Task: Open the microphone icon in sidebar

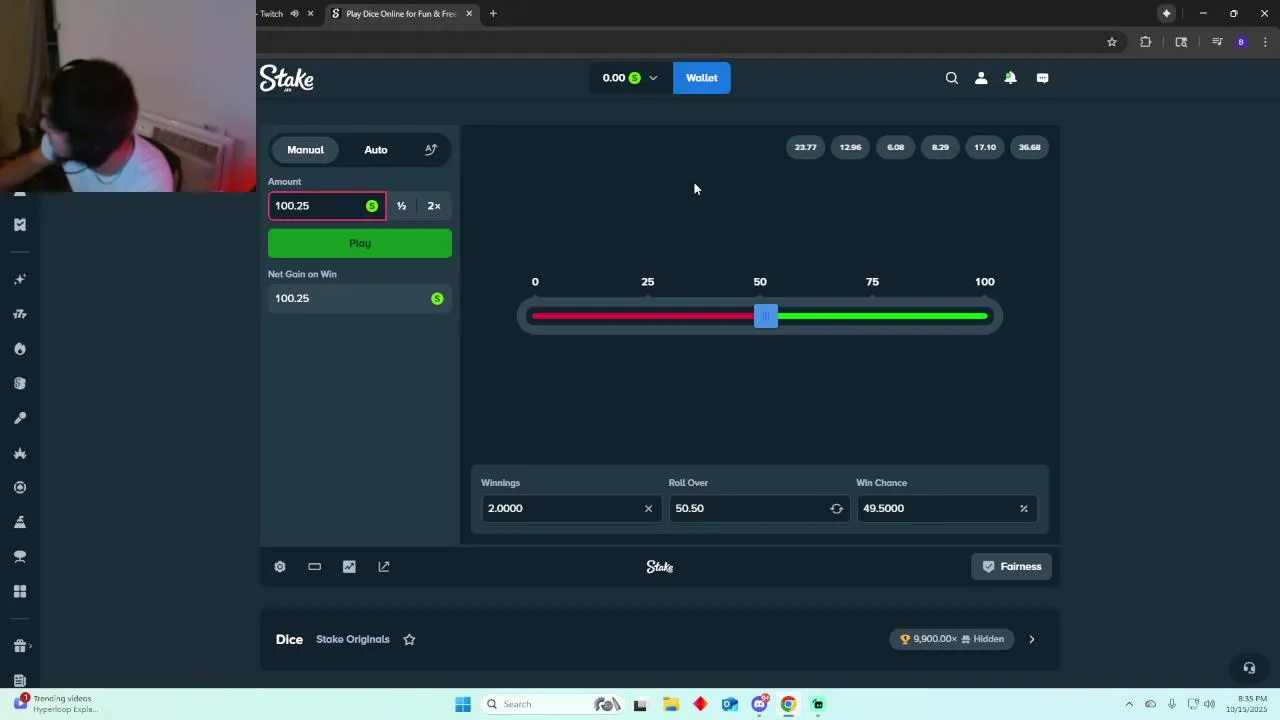Action: (19, 418)
